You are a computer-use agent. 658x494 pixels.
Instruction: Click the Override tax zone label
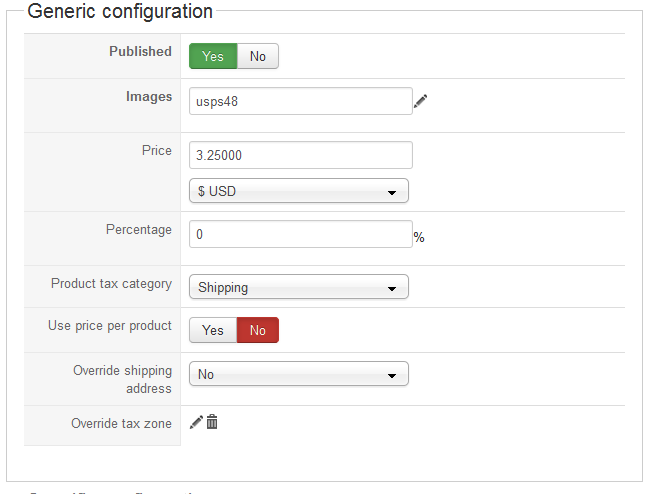click(x=121, y=424)
